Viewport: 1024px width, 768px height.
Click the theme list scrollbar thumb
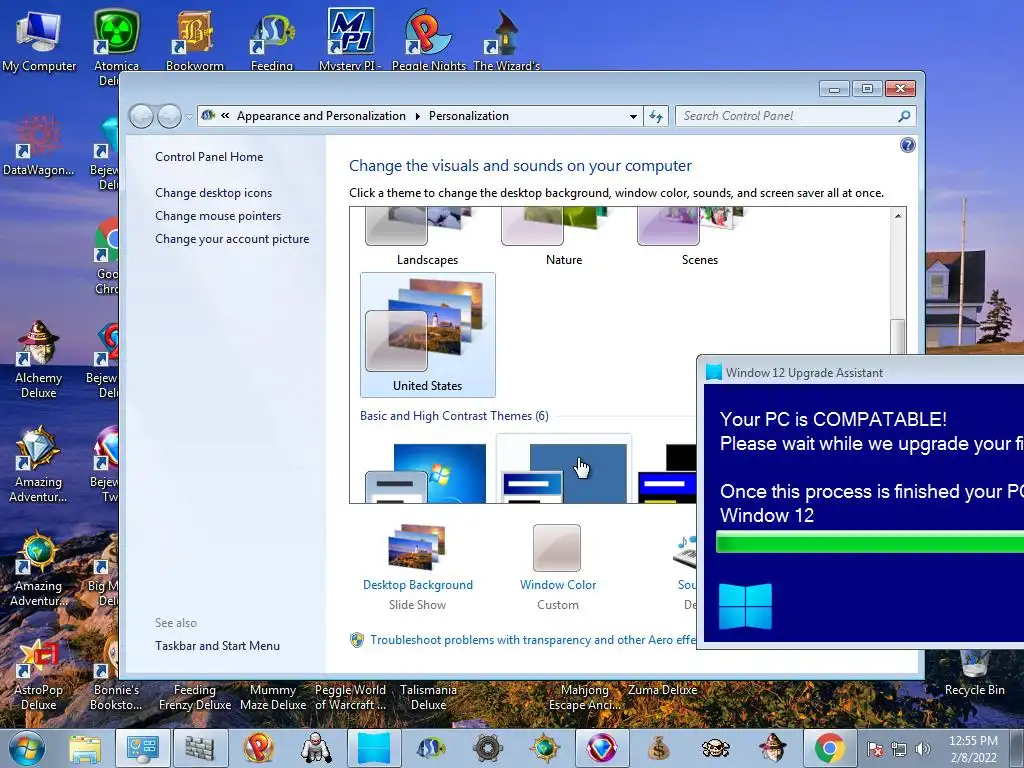tap(898, 336)
